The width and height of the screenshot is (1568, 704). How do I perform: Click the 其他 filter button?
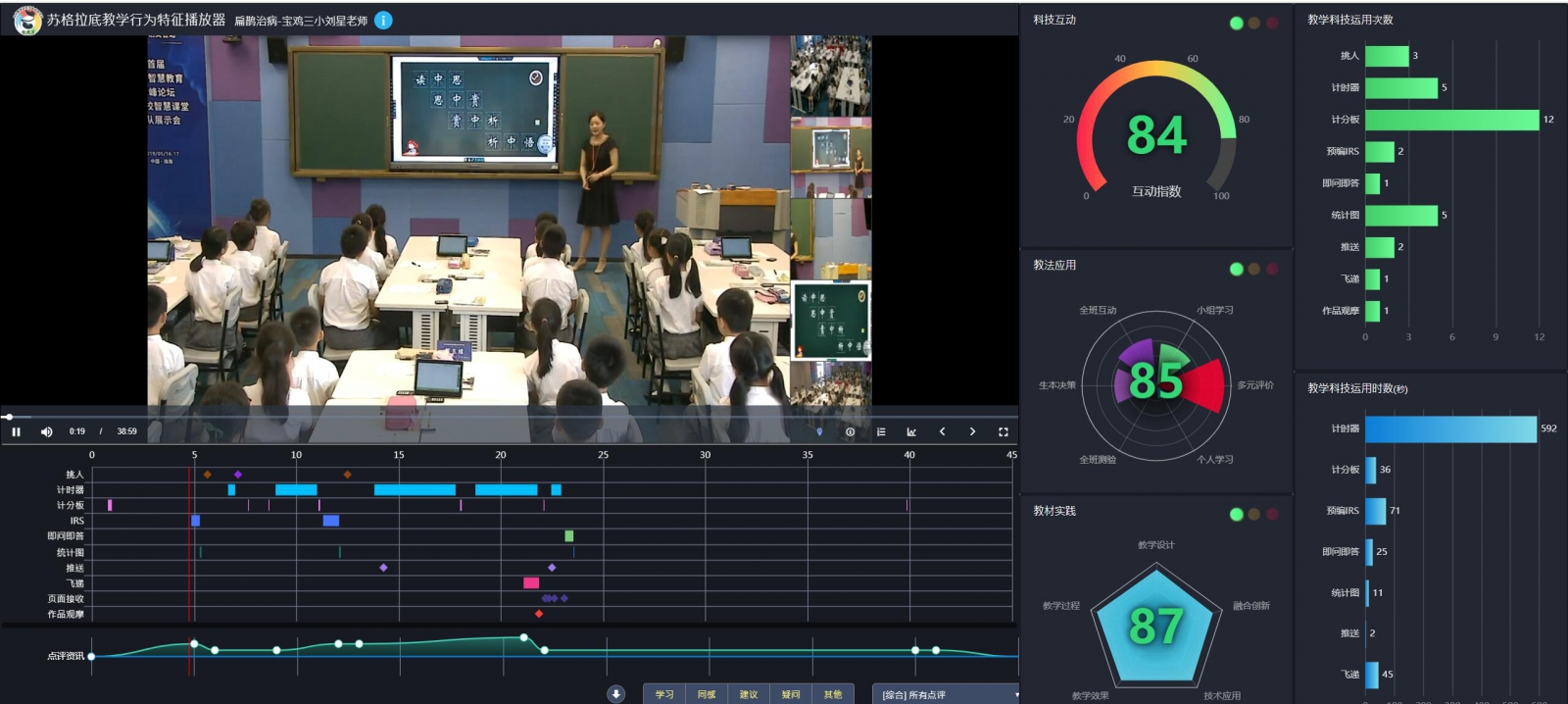[x=833, y=694]
